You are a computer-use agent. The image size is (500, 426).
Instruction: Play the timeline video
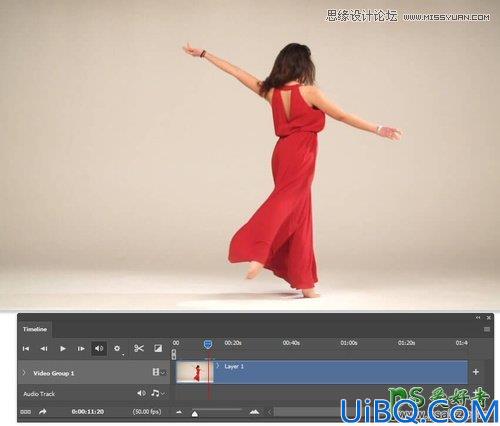[62, 349]
